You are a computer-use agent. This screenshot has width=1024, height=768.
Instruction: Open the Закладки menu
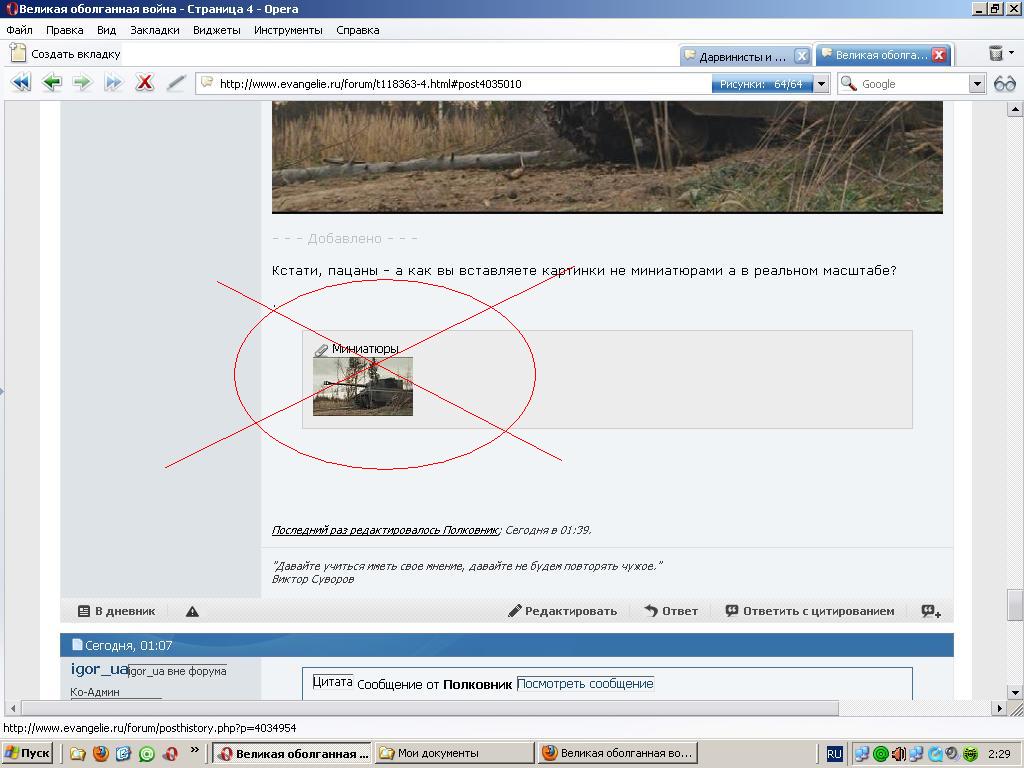154,30
